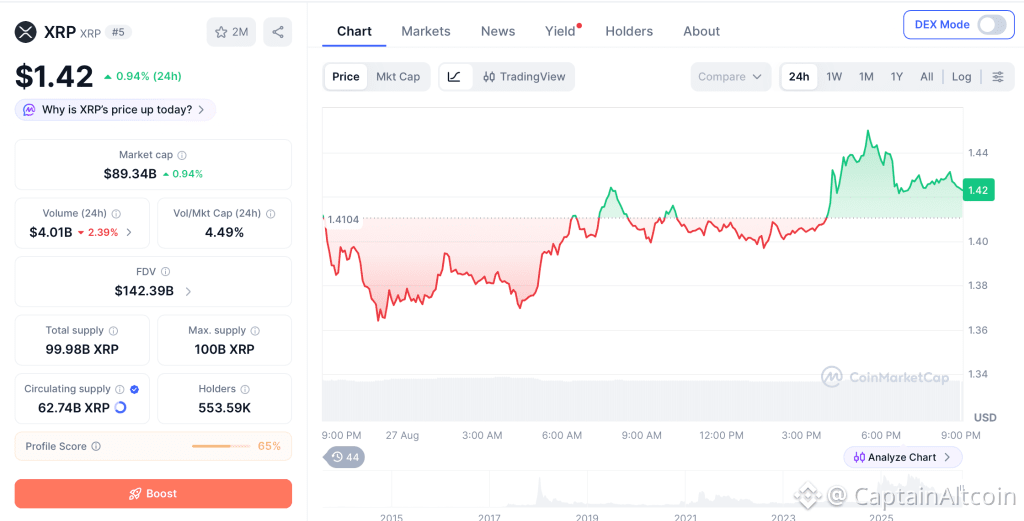Click the 1.4104 opening price label
The height and width of the screenshot is (521, 1024).
(343, 219)
